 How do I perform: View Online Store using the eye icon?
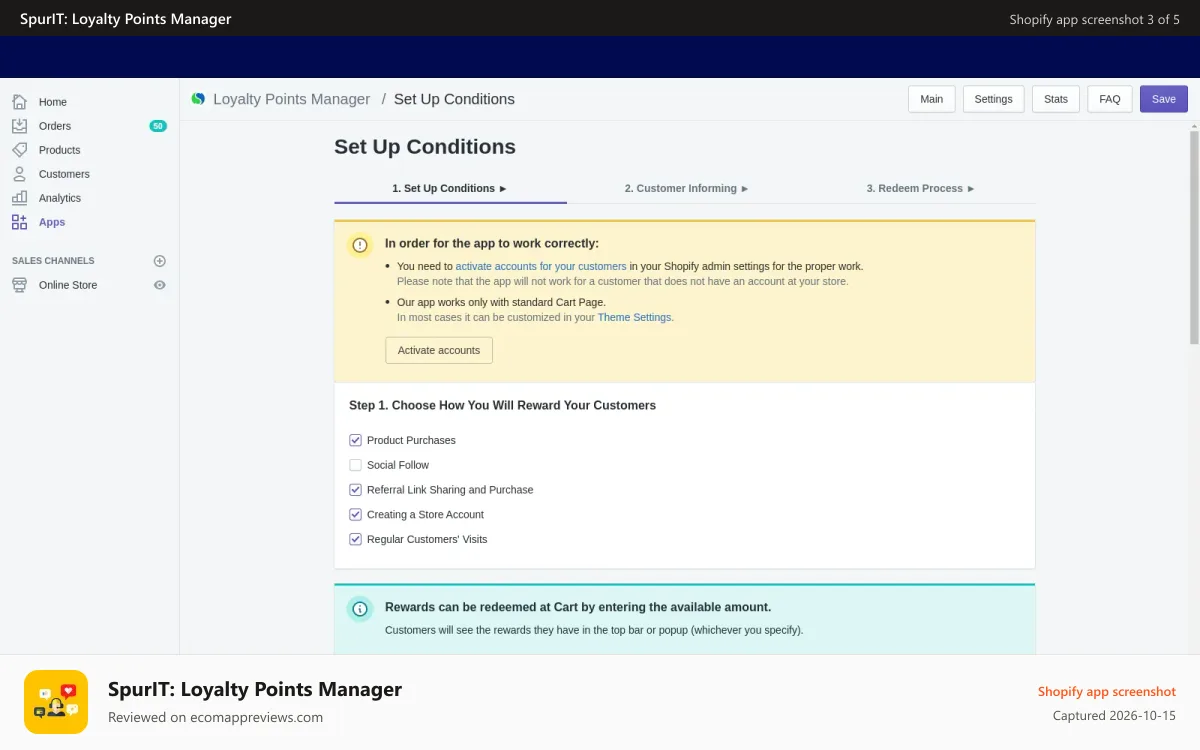(x=159, y=285)
